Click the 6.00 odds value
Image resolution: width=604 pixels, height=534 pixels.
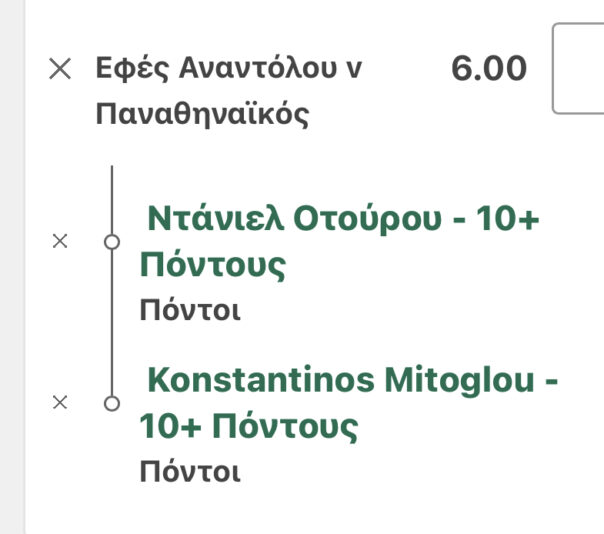(x=488, y=68)
